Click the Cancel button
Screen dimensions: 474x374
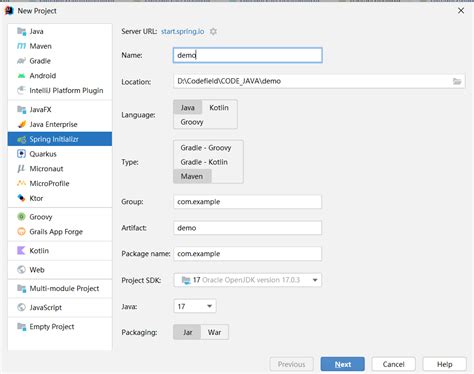click(x=393, y=364)
